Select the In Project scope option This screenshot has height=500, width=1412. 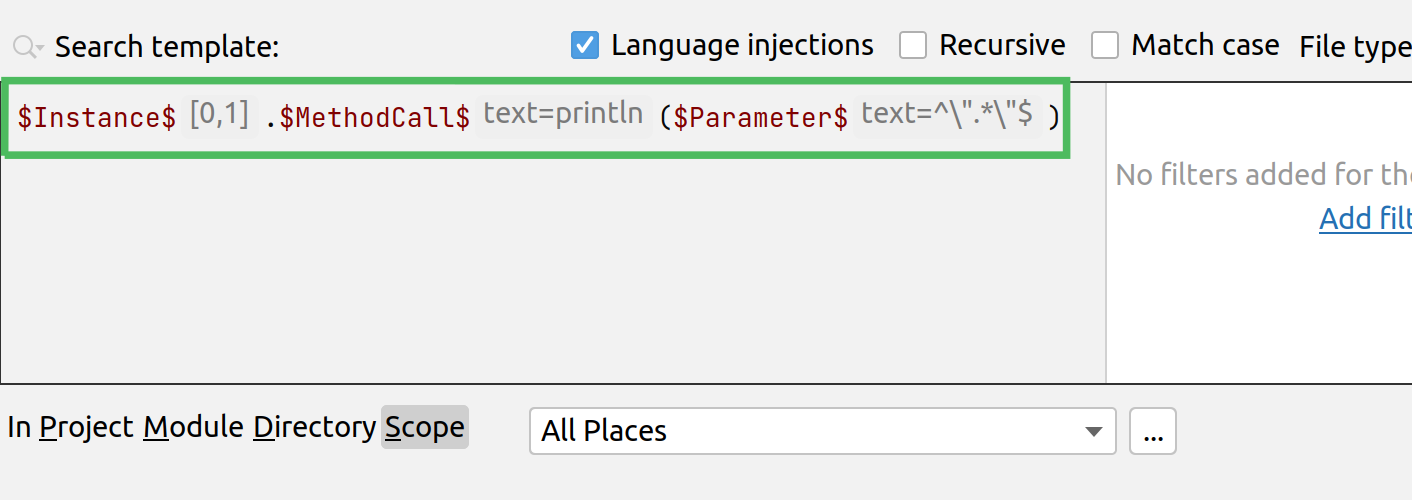[70, 428]
